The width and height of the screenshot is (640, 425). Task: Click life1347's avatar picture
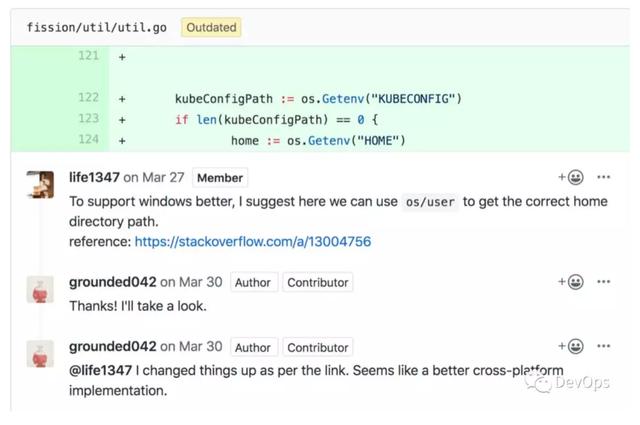(40, 185)
